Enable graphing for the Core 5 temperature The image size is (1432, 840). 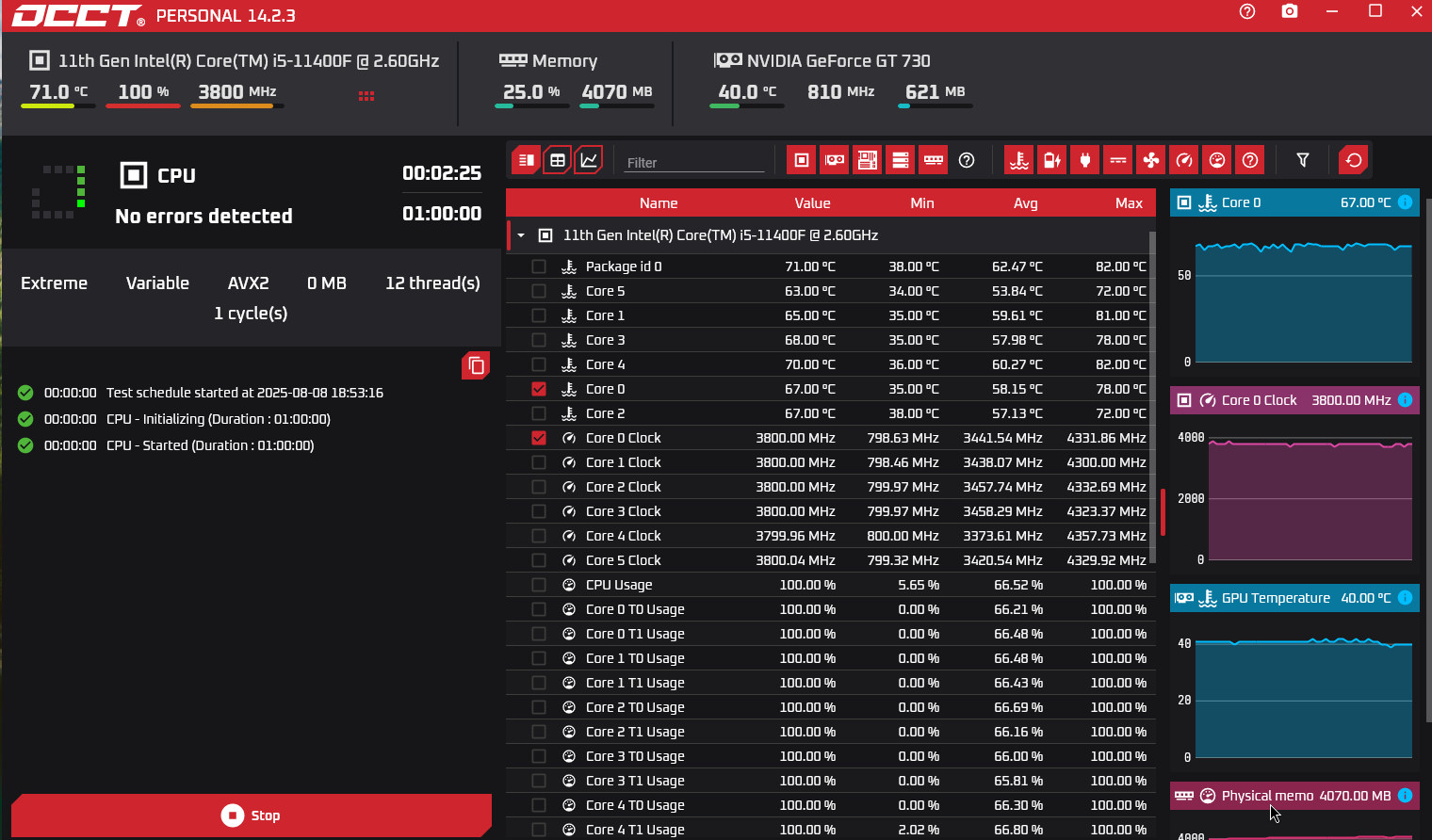click(539, 291)
